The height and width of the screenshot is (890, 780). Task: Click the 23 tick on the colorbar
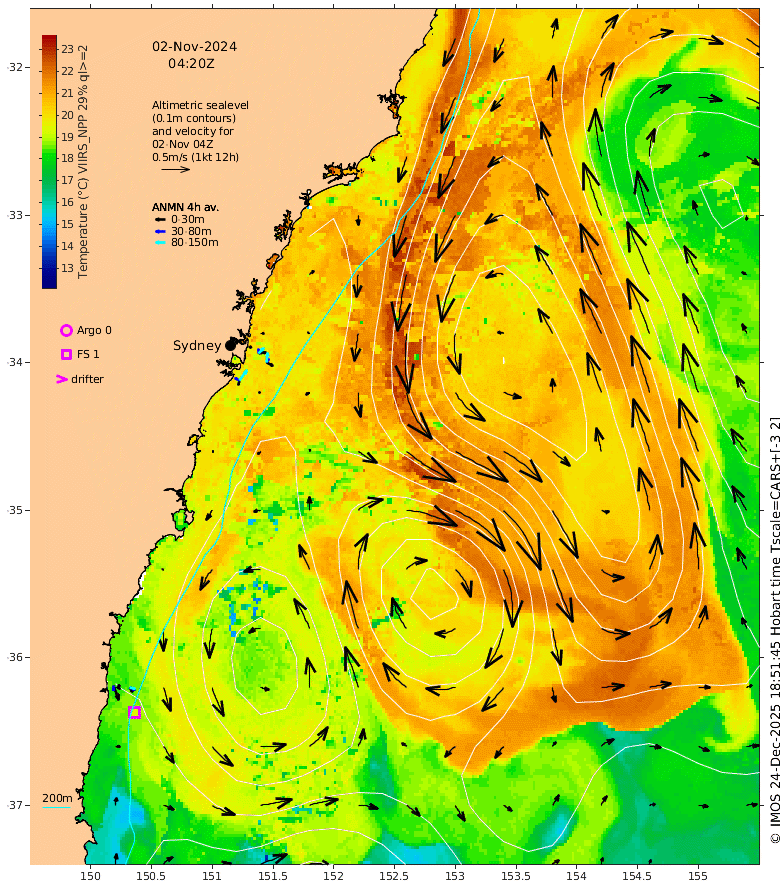pyautogui.click(x=68, y=49)
